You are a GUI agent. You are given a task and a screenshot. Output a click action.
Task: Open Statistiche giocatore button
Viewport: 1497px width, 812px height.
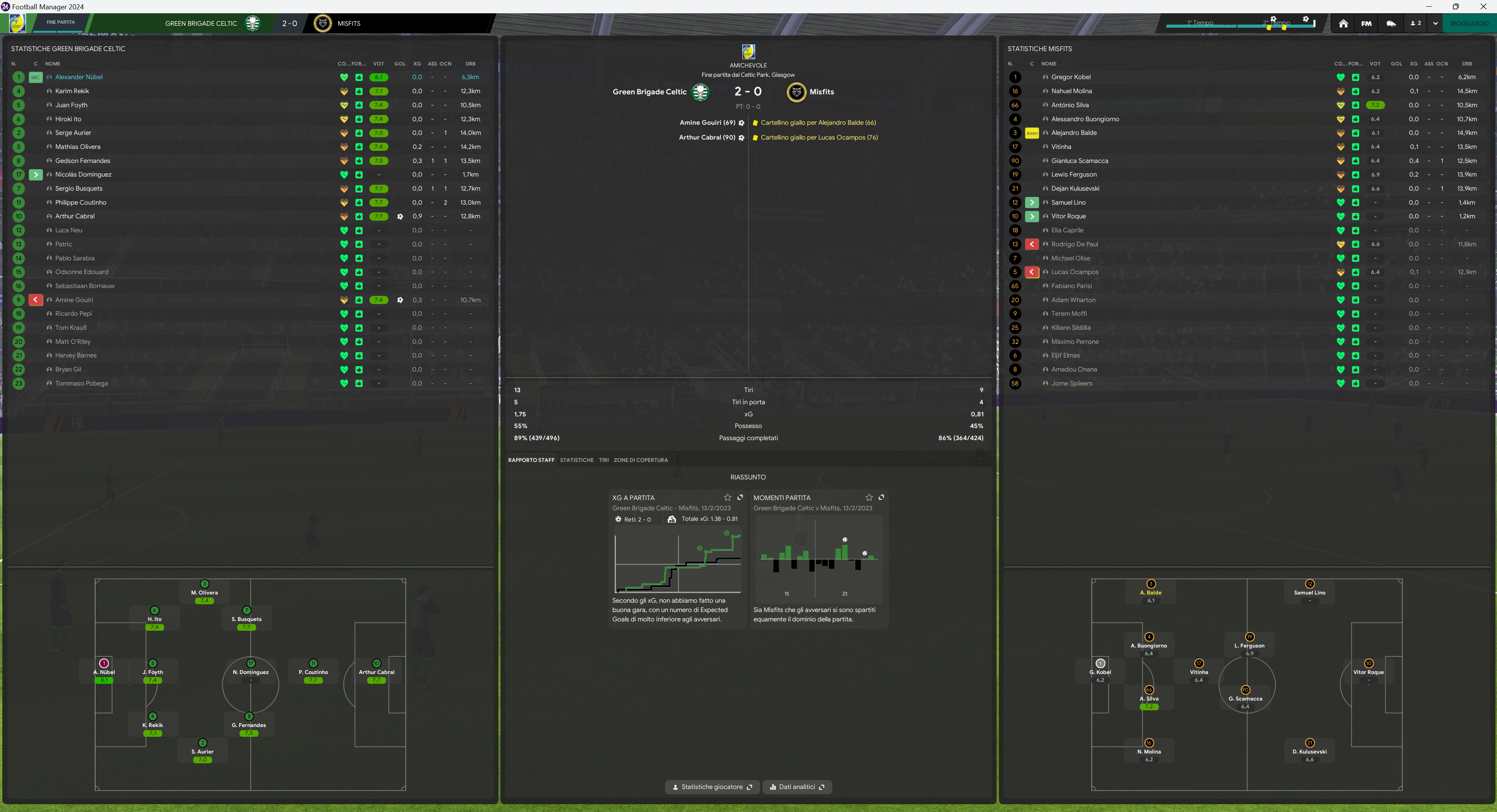[712, 787]
